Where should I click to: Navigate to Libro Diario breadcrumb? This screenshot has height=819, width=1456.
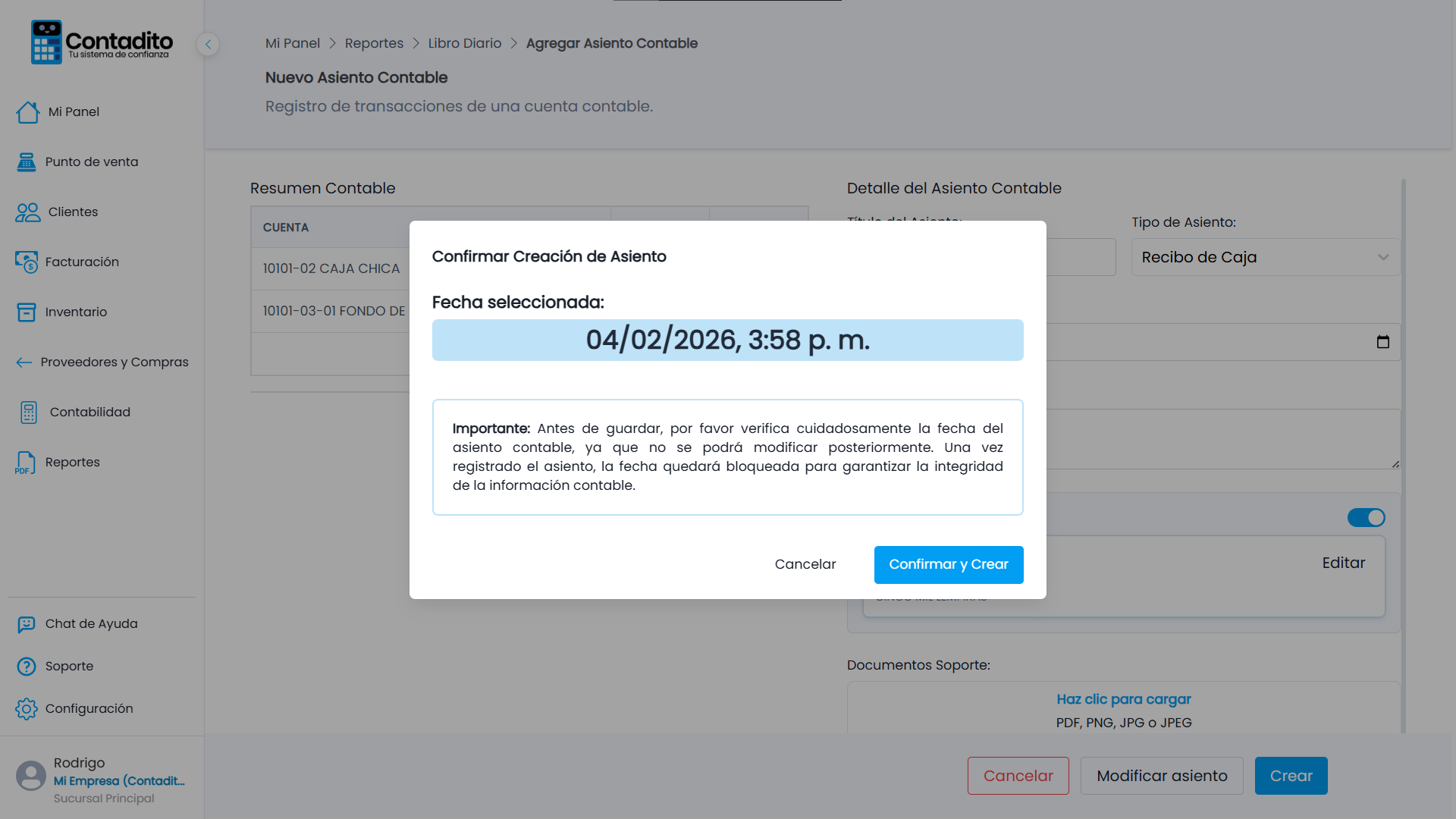tap(465, 43)
